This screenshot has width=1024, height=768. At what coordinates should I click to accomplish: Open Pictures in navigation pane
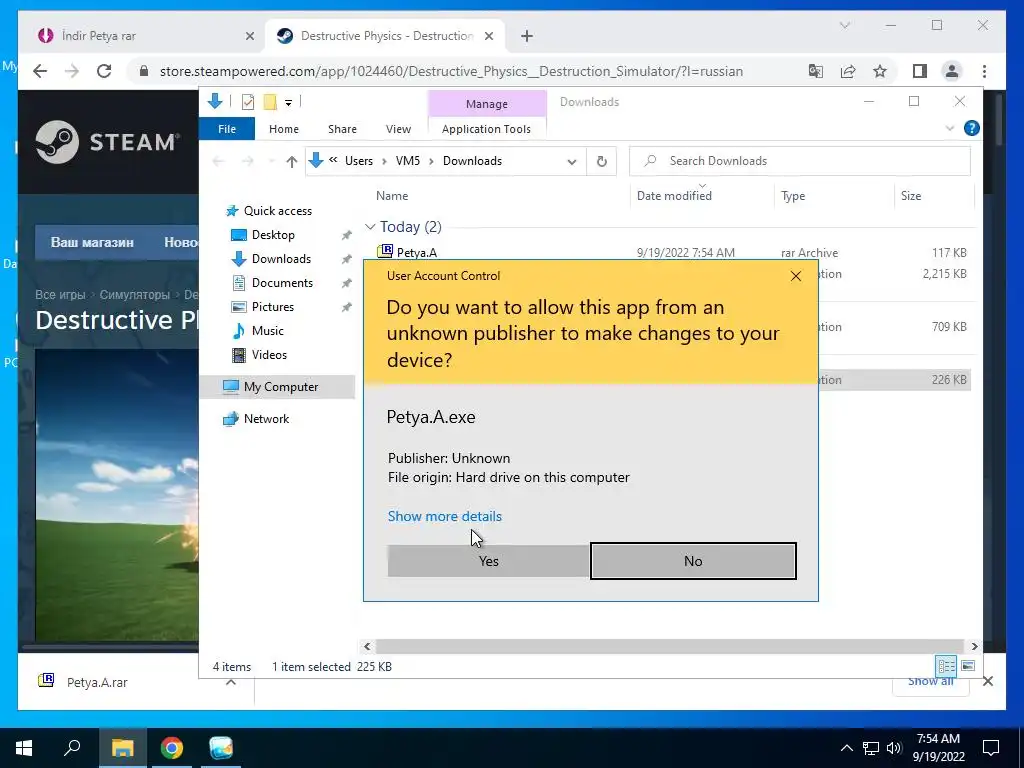point(272,306)
